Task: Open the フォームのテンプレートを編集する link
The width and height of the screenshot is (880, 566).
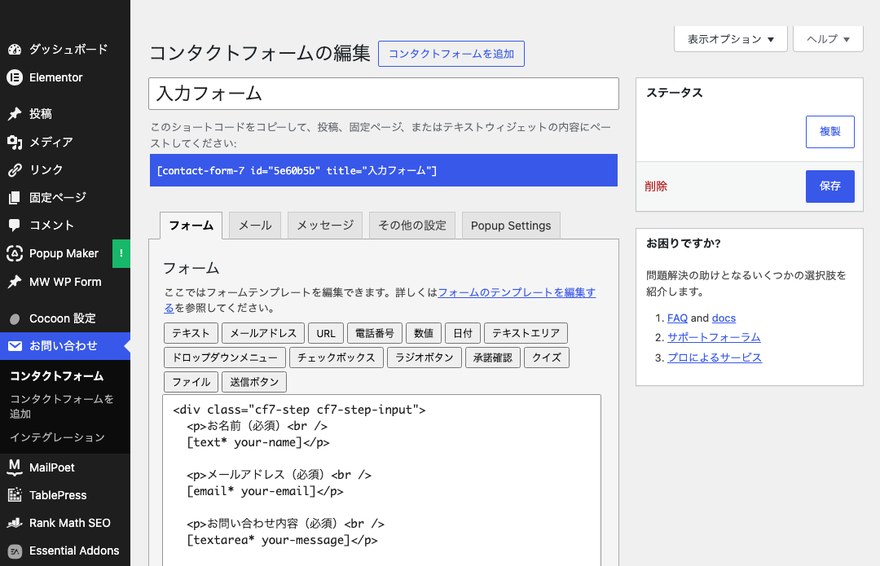Action: [516, 292]
